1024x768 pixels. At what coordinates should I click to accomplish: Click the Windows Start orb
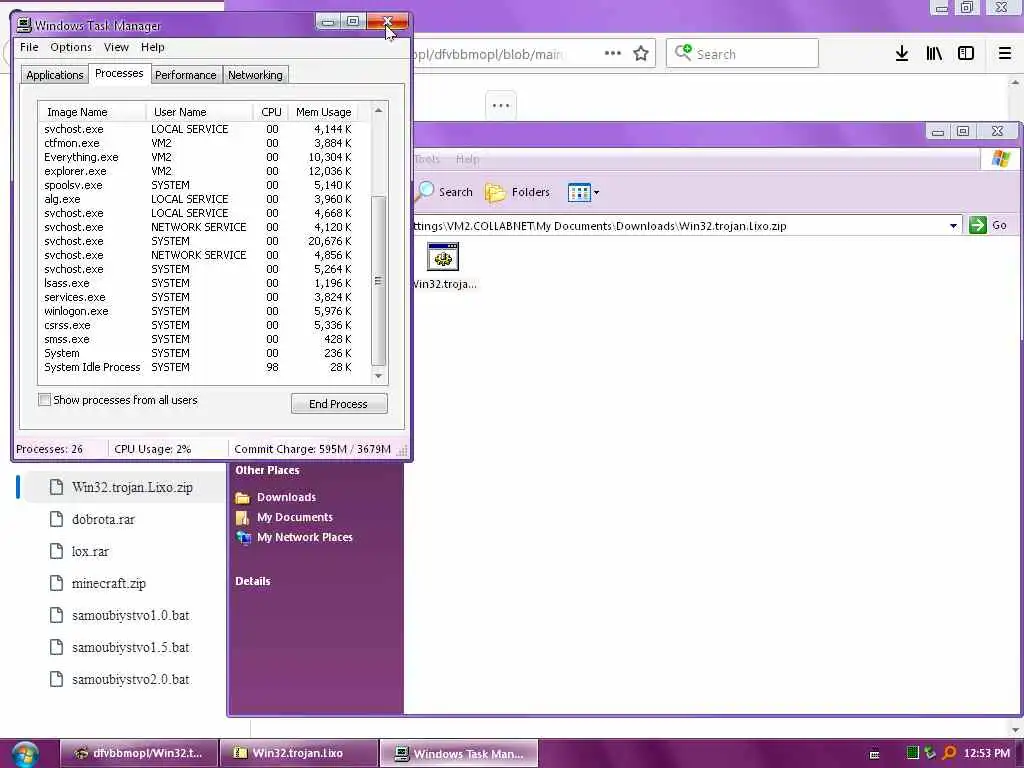pyautogui.click(x=25, y=754)
